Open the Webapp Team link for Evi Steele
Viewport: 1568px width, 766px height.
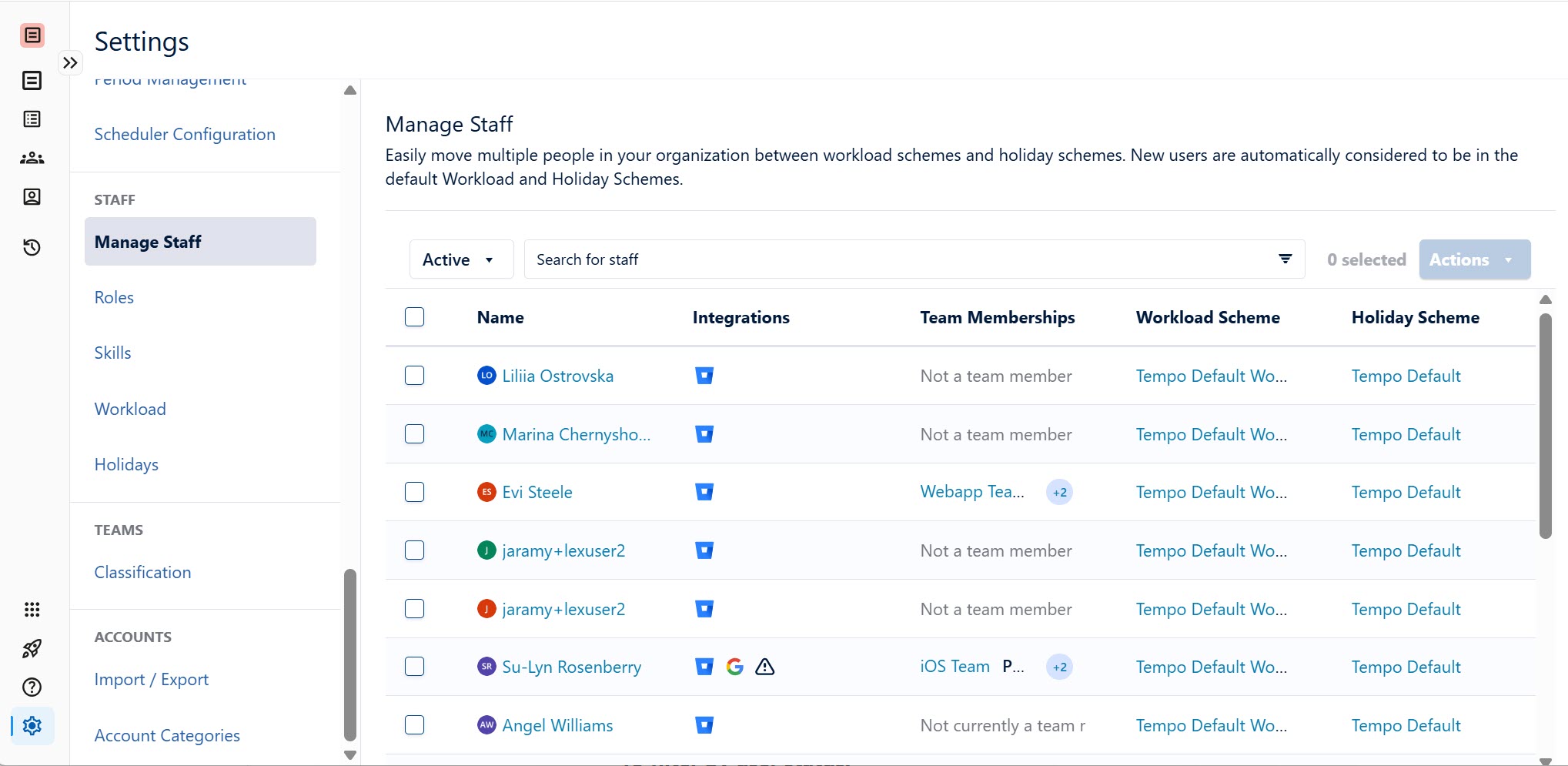coord(971,491)
